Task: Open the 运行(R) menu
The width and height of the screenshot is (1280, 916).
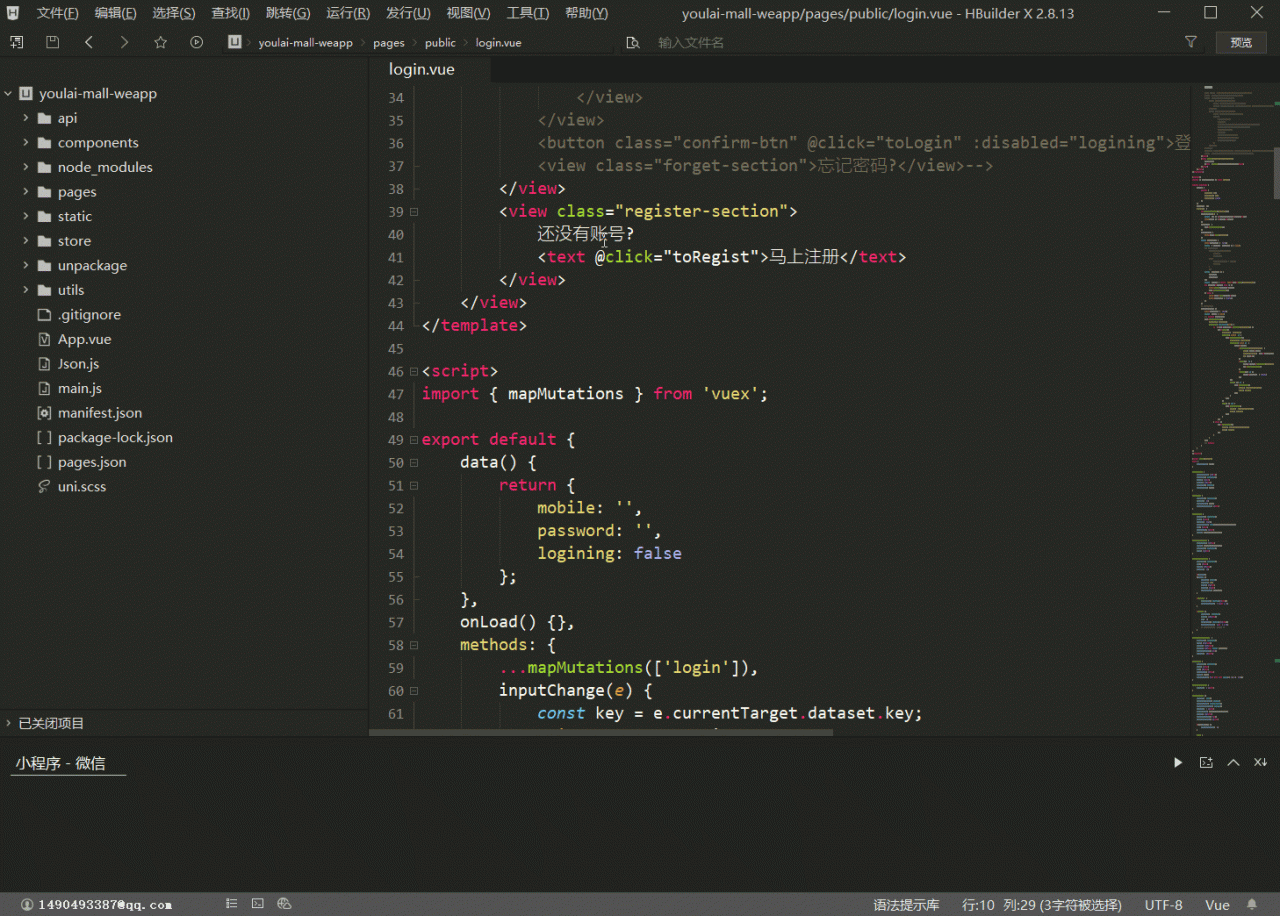Action: [347, 13]
